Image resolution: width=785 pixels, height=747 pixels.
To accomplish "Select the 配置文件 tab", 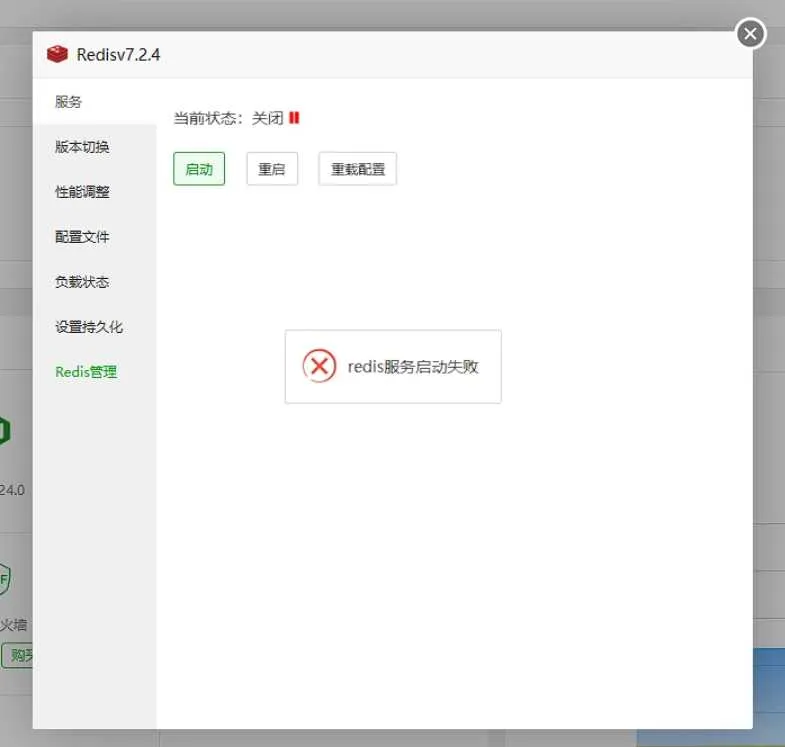I will pos(95,237).
